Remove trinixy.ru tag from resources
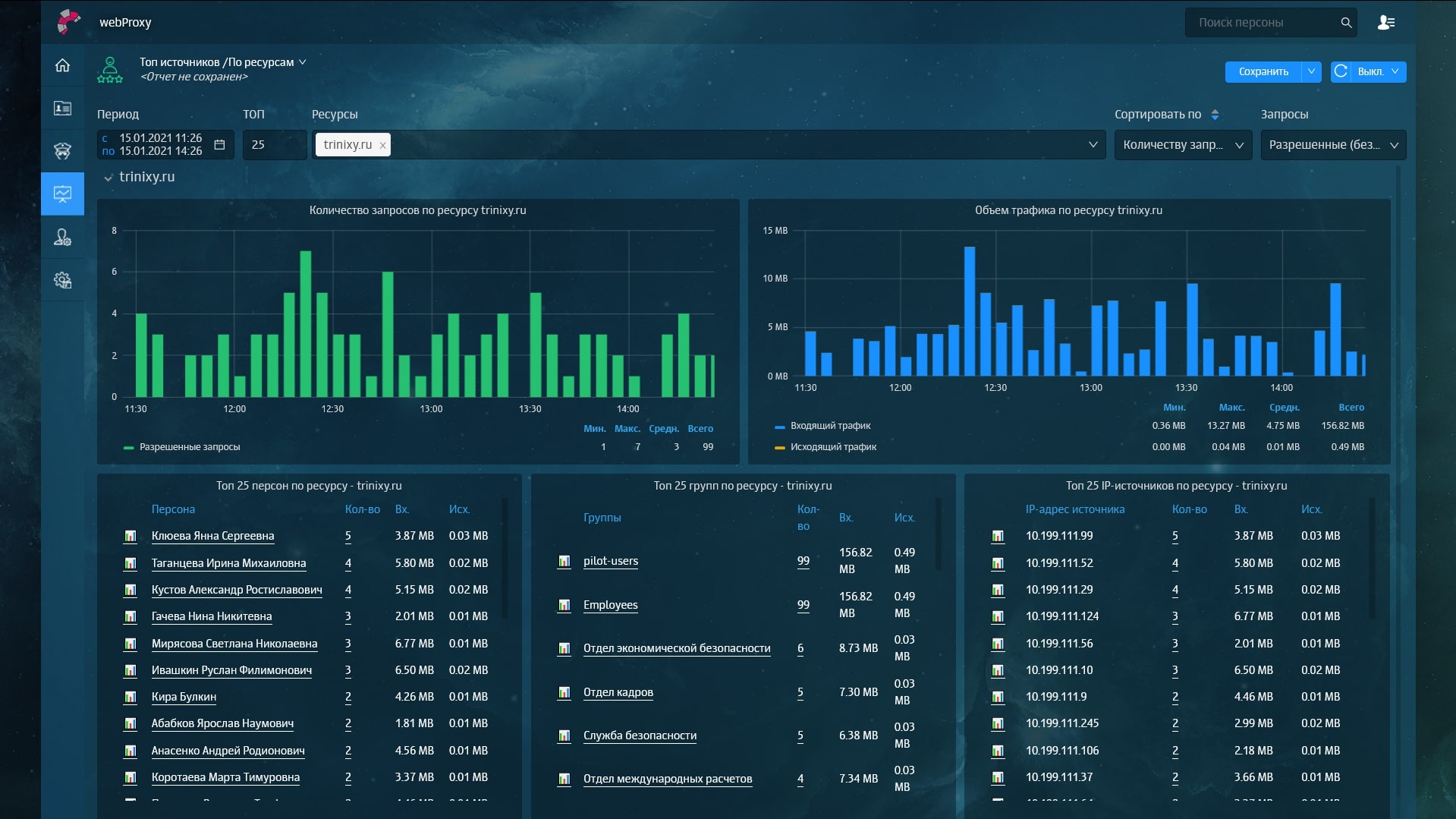 point(382,146)
